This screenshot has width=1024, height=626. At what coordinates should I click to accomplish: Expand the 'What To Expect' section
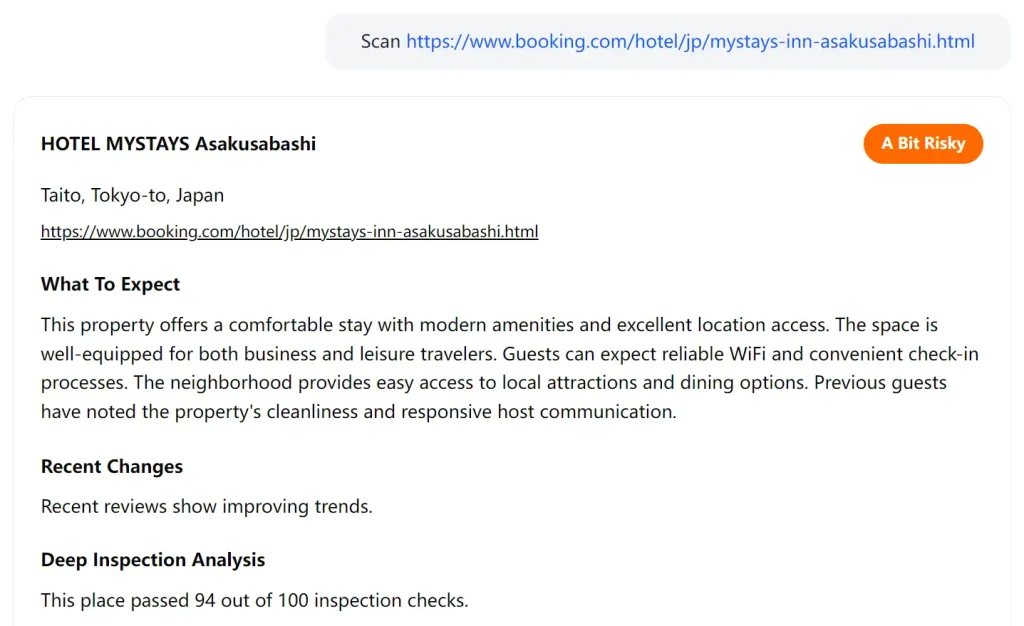[x=110, y=284]
